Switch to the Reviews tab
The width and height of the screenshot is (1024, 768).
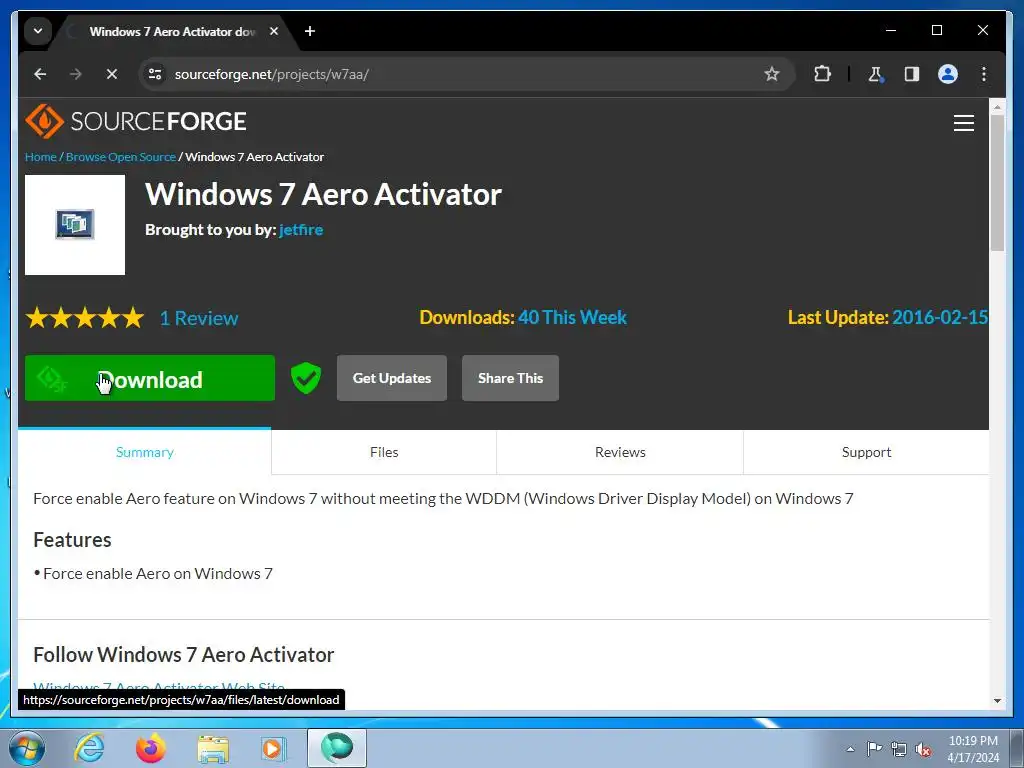tap(620, 452)
